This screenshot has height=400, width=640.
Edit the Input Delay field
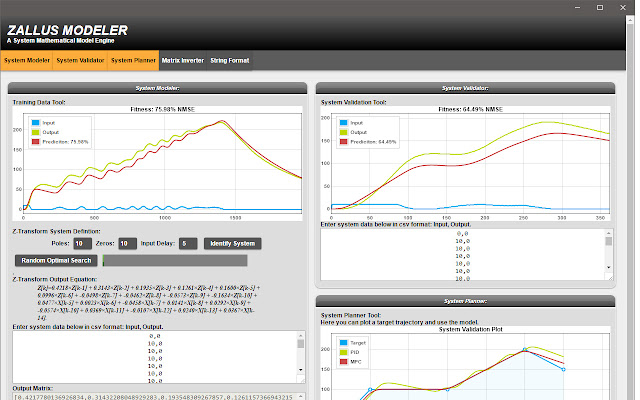coord(188,244)
